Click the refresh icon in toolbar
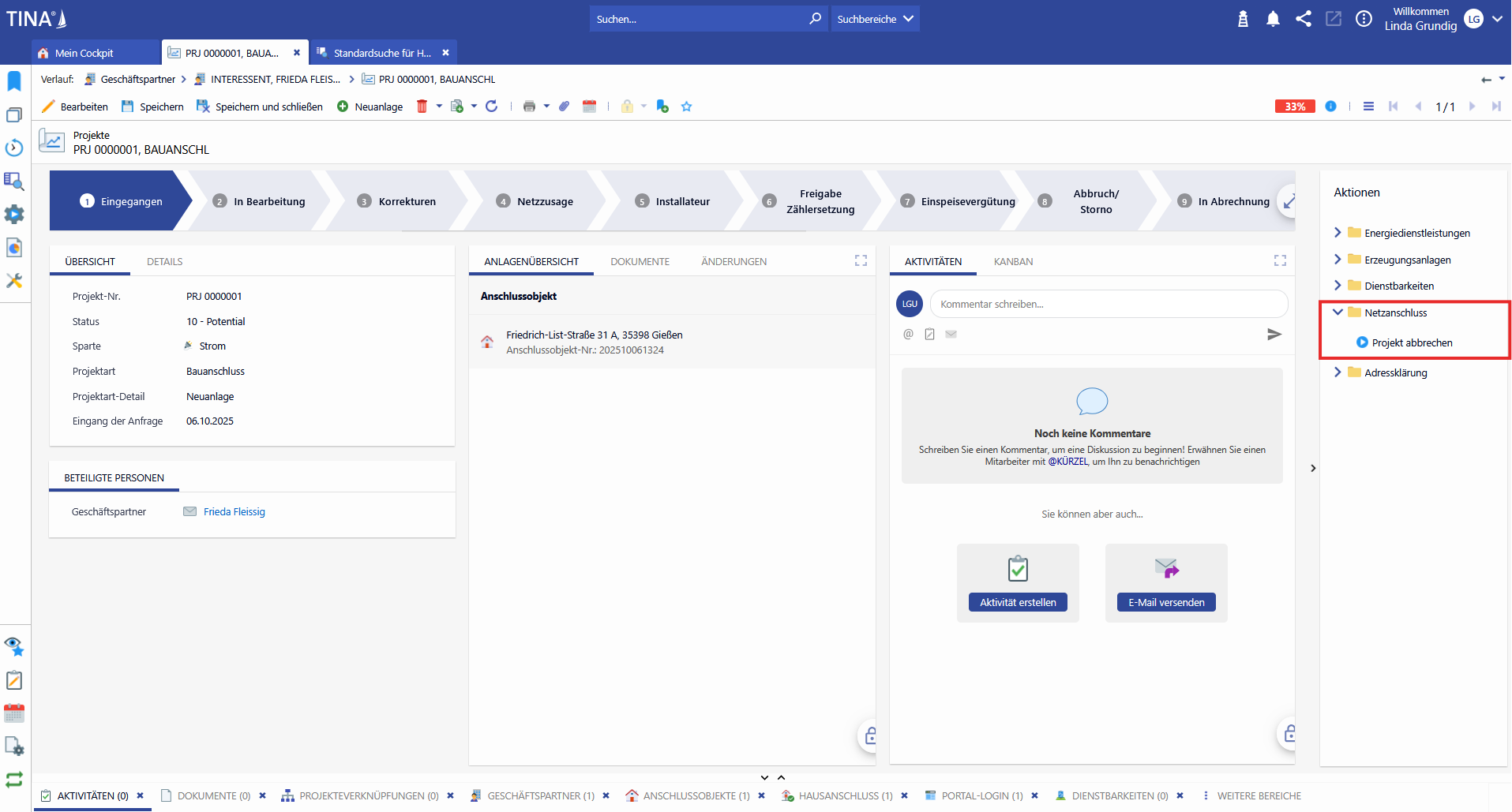This screenshot has height=812, width=1512. point(491,107)
